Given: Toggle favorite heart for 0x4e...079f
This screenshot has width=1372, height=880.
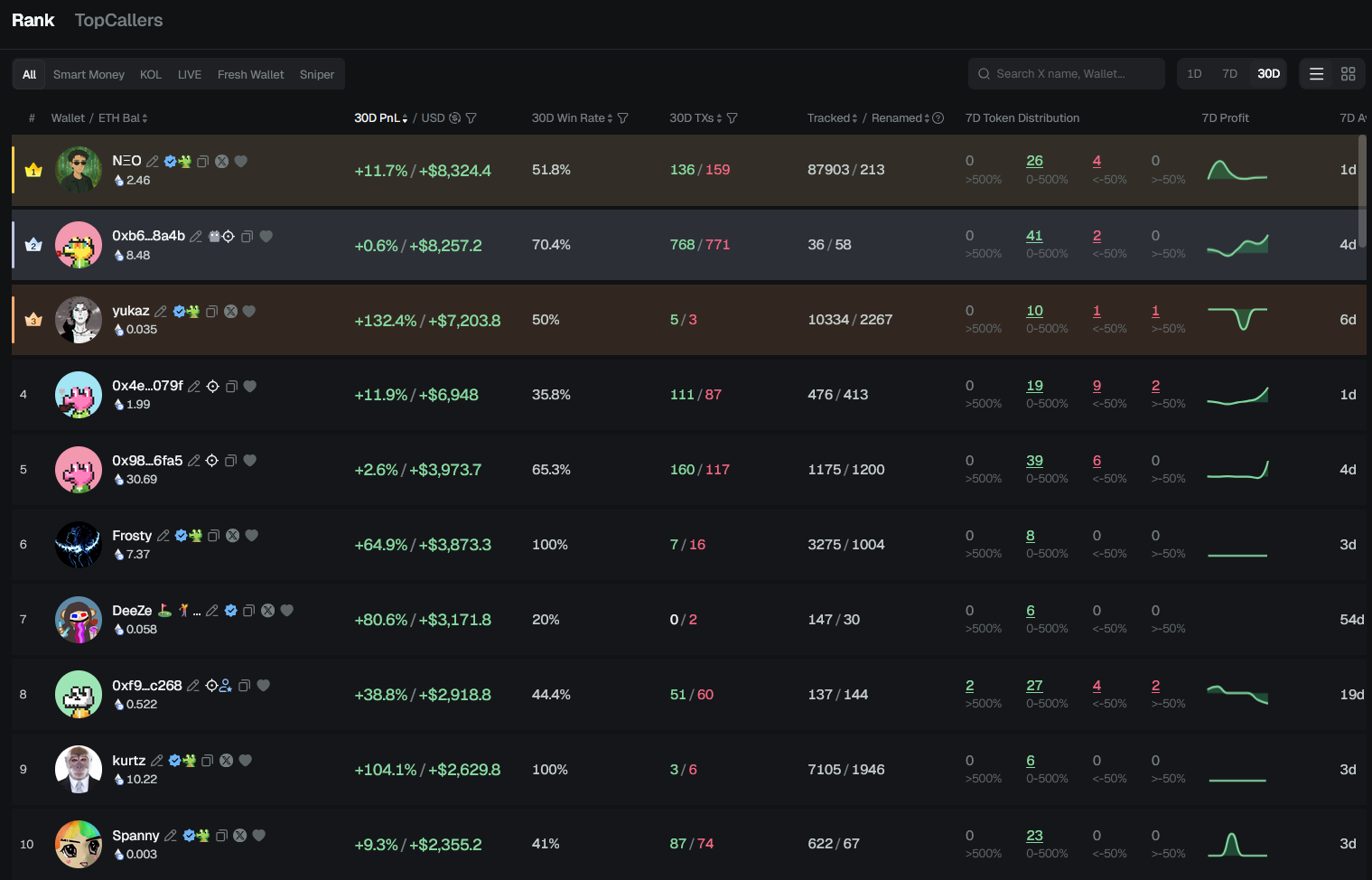Looking at the screenshot, I should click(250, 387).
